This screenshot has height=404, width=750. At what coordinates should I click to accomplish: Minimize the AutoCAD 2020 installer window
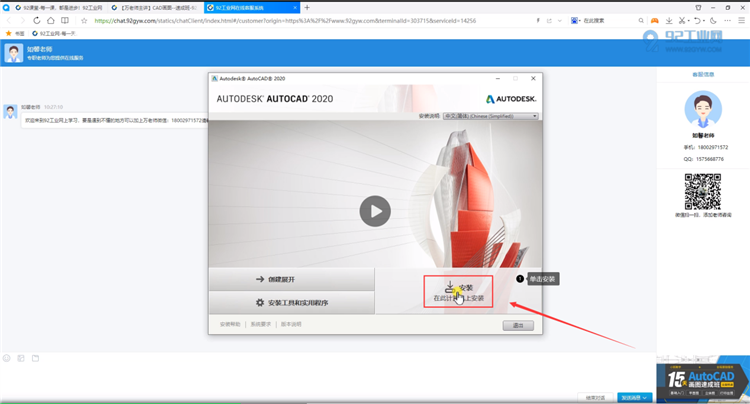[x=497, y=78]
